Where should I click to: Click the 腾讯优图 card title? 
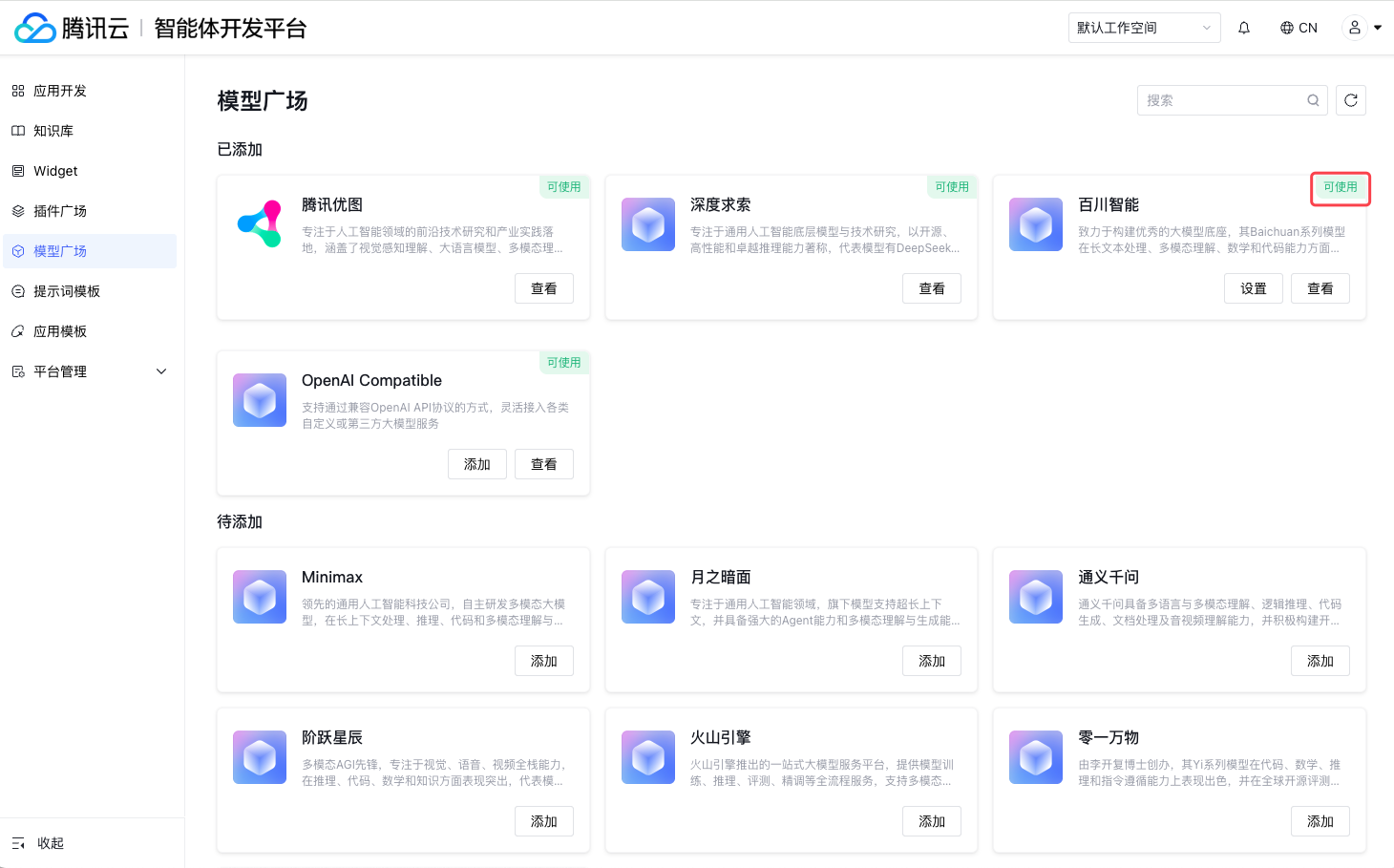332,205
